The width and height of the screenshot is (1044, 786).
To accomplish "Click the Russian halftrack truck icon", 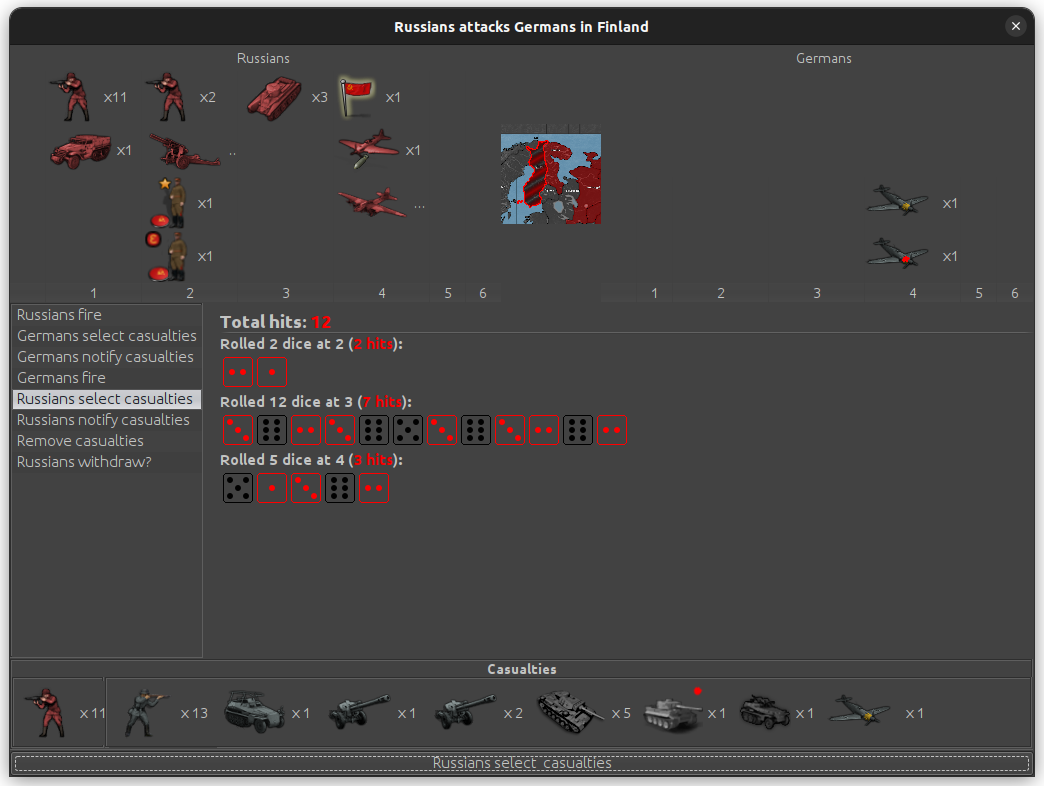I will click(x=79, y=151).
